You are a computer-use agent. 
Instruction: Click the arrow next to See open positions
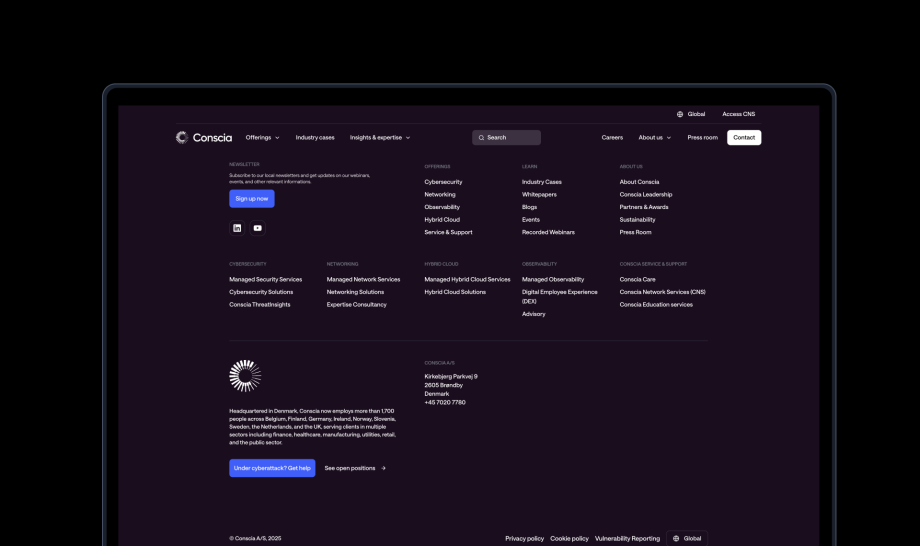coord(383,468)
